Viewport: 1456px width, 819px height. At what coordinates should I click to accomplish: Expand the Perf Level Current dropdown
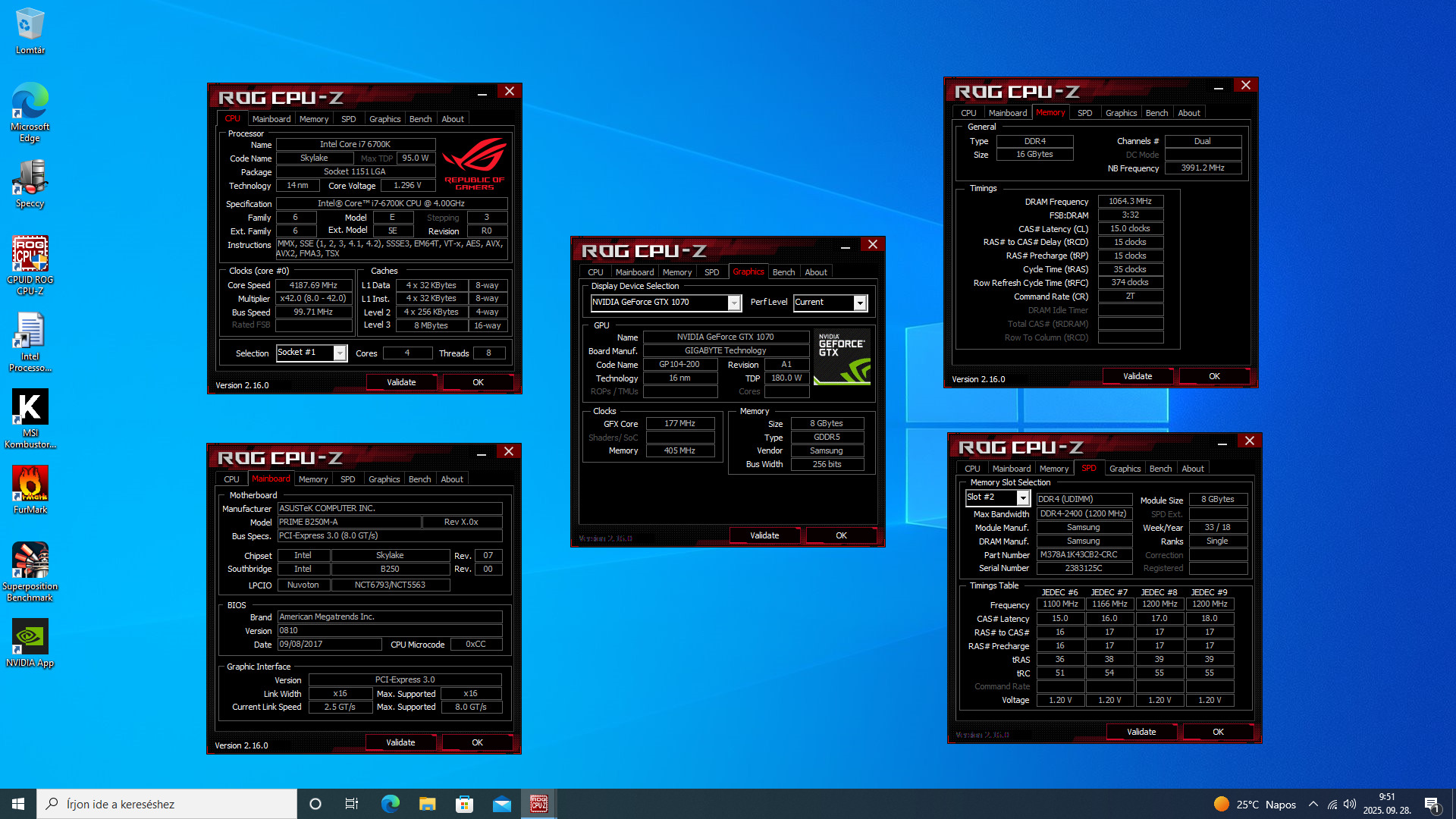pos(859,303)
